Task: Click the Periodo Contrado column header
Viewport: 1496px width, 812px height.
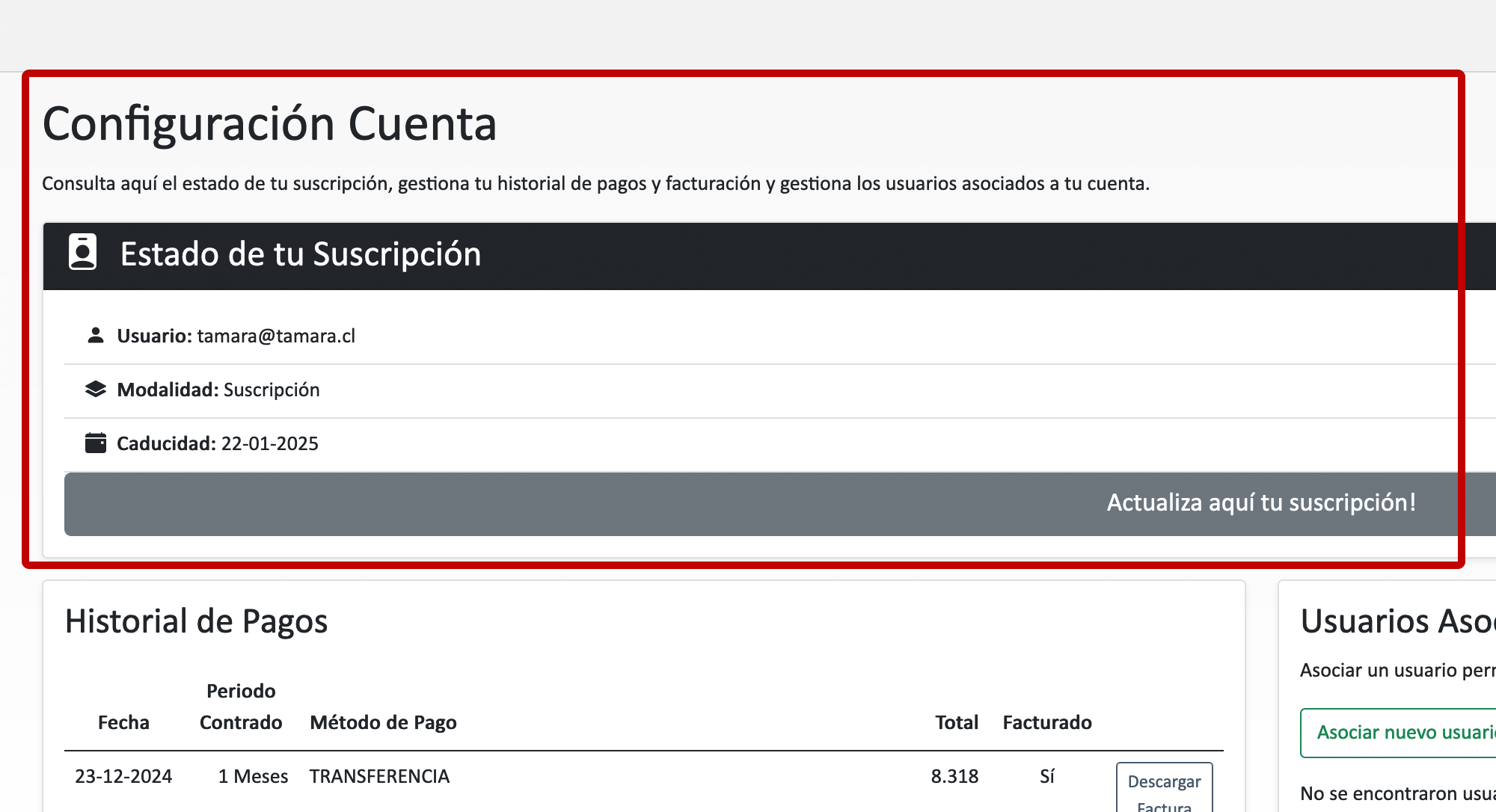Action: 241,707
